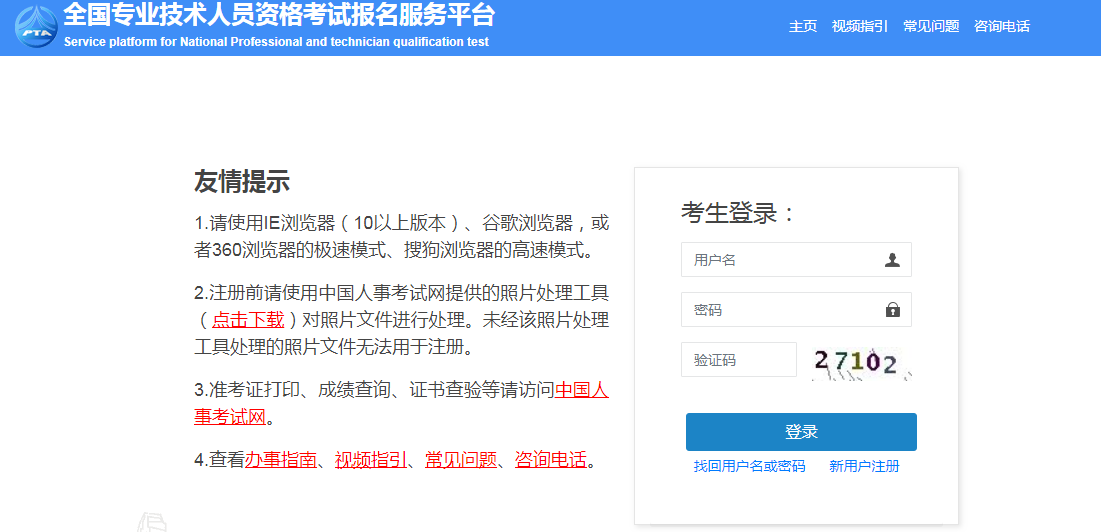Focus the 用户名 input field
The image size is (1101, 532).
click(780, 260)
